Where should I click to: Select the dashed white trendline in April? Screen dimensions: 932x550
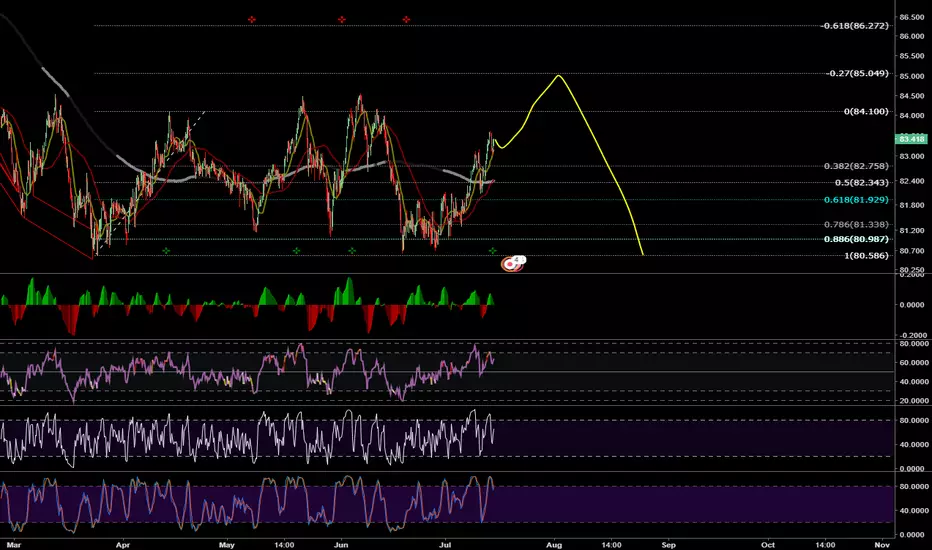pyautogui.click(x=152, y=178)
